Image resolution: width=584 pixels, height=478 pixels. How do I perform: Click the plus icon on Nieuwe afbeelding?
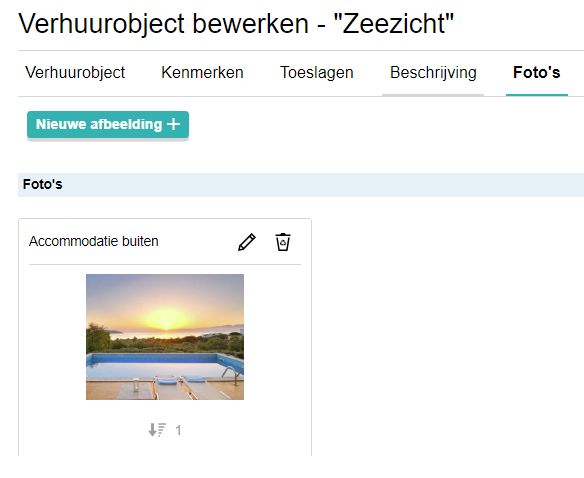coord(174,124)
